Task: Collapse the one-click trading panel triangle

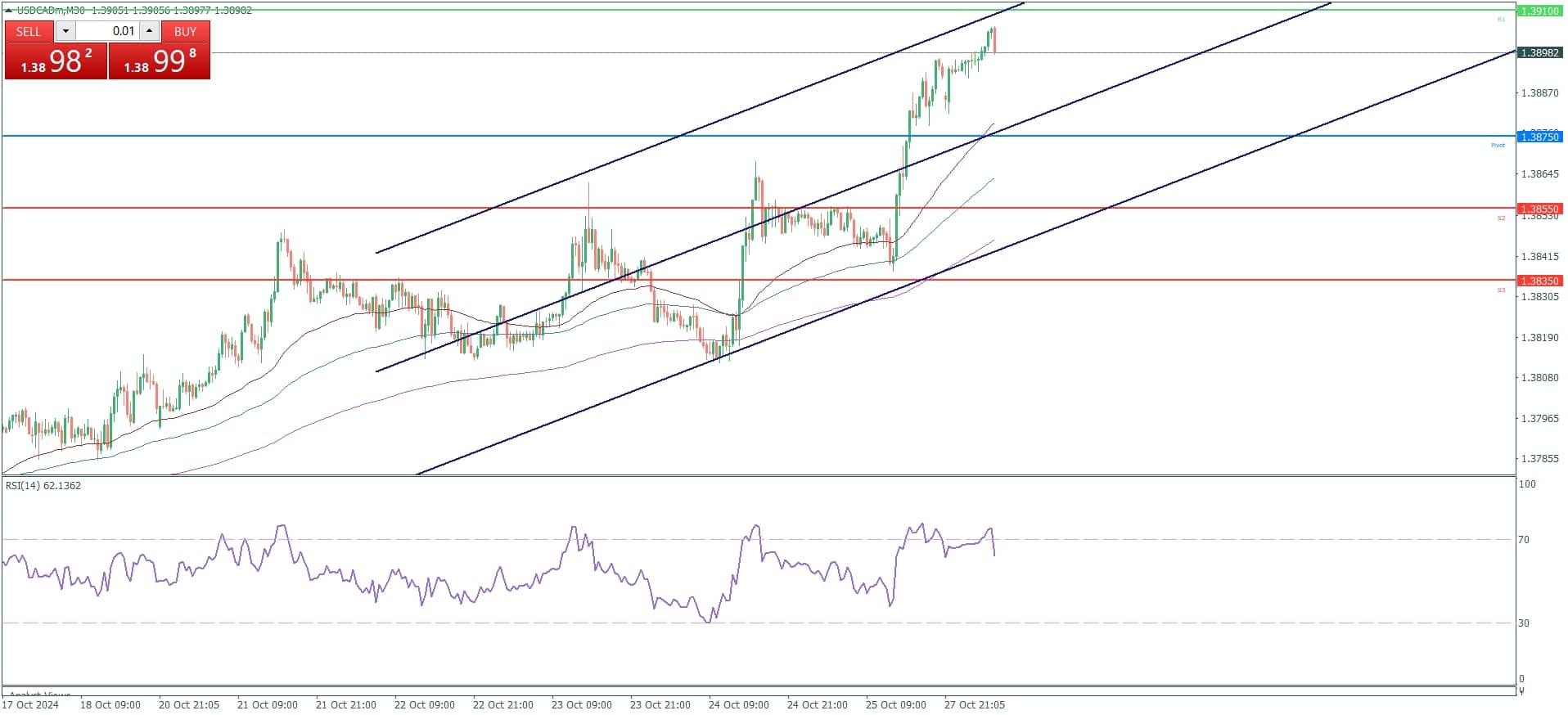Action: click(9, 10)
